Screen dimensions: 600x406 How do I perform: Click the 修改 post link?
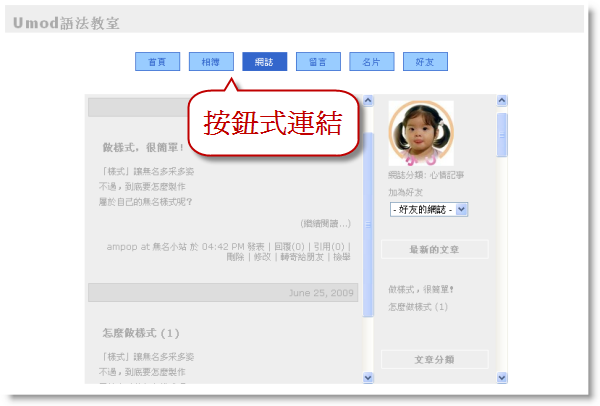pyautogui.click(x=262, y=257)
